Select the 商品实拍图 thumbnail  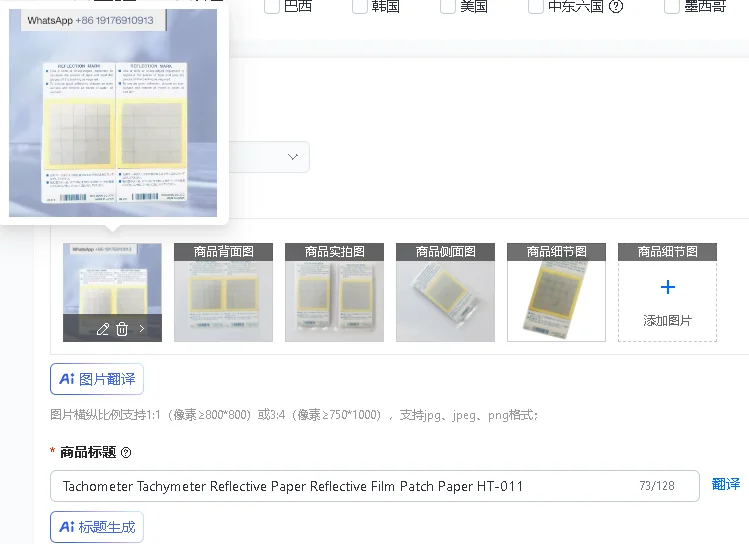(334, 292)
